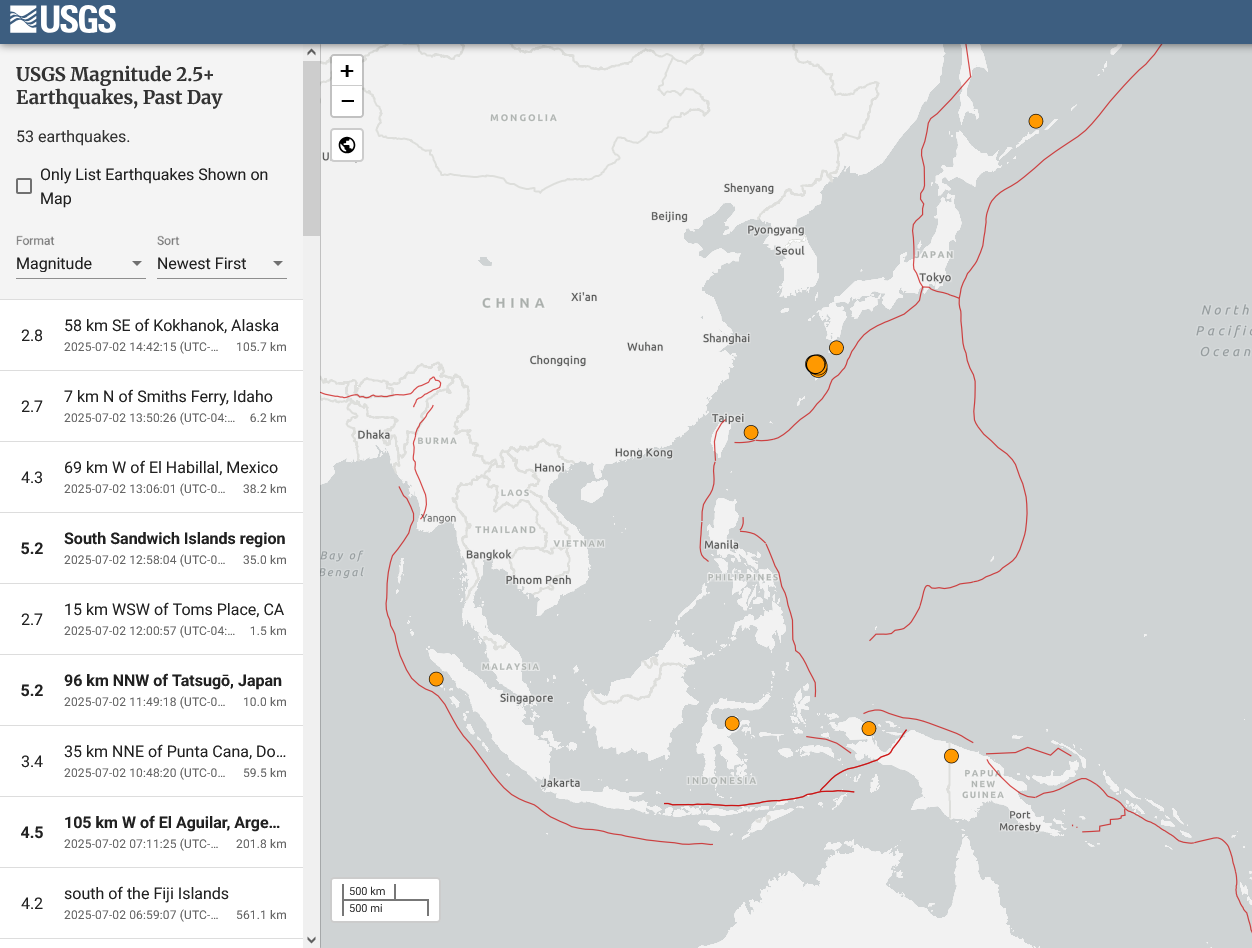Viewport: 1252px width, 948px height.
Task: Select the earthquake marker east of Taipei
Action: (x=751, y=432)
